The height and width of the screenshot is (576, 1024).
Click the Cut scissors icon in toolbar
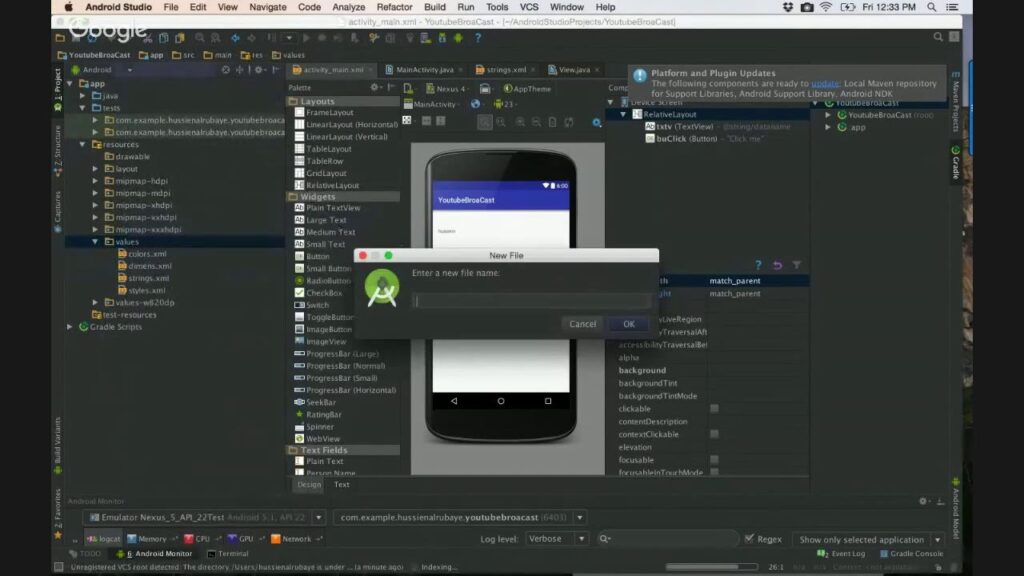pyautogui.click(x=148, y=39)
